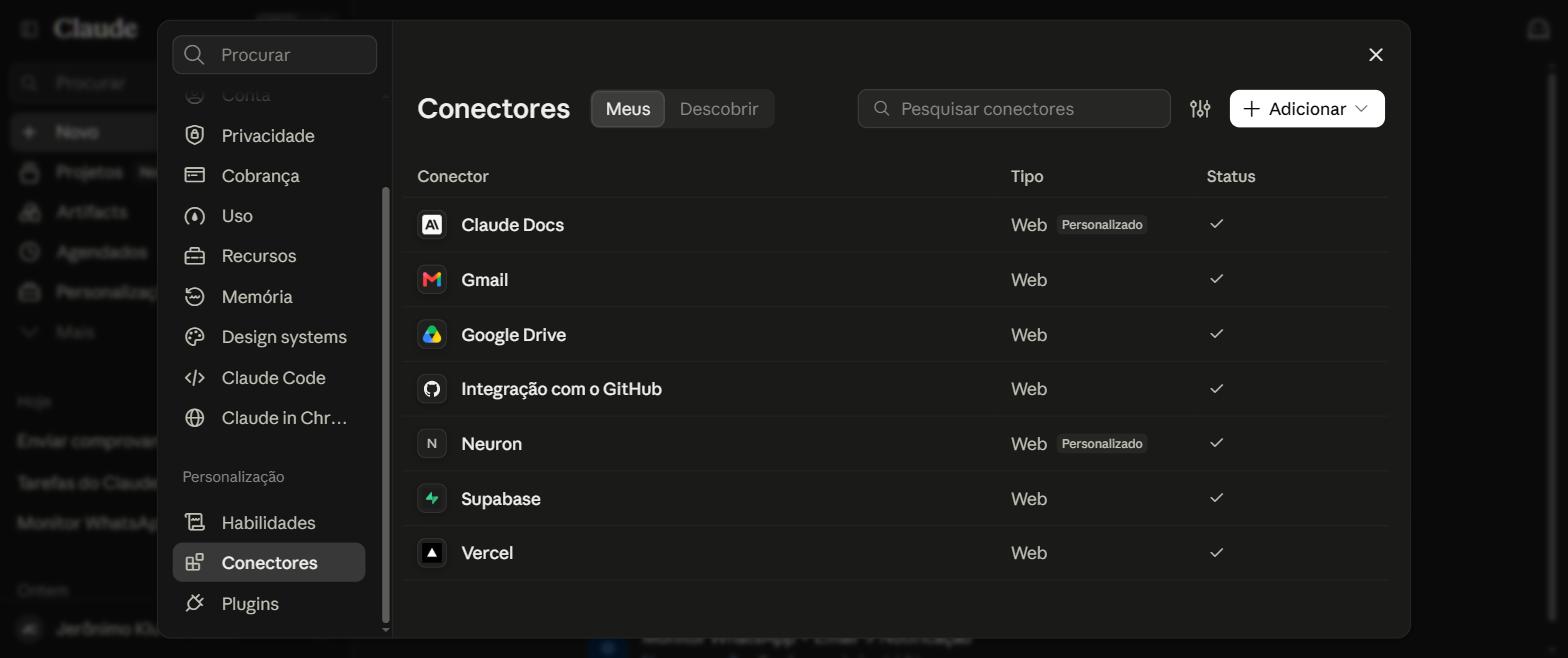Click the Privacidade shield icon
This screenshot has width=1568, height=658.
pos(195,136)
